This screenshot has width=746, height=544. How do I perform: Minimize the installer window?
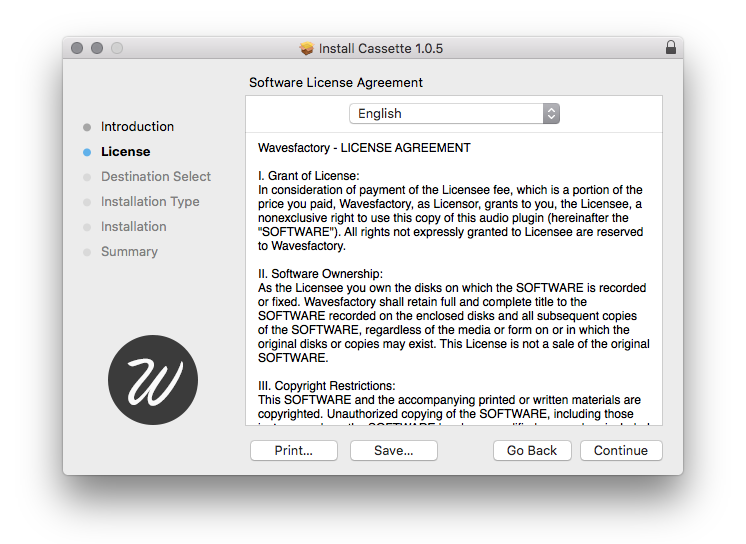[97, 48]
